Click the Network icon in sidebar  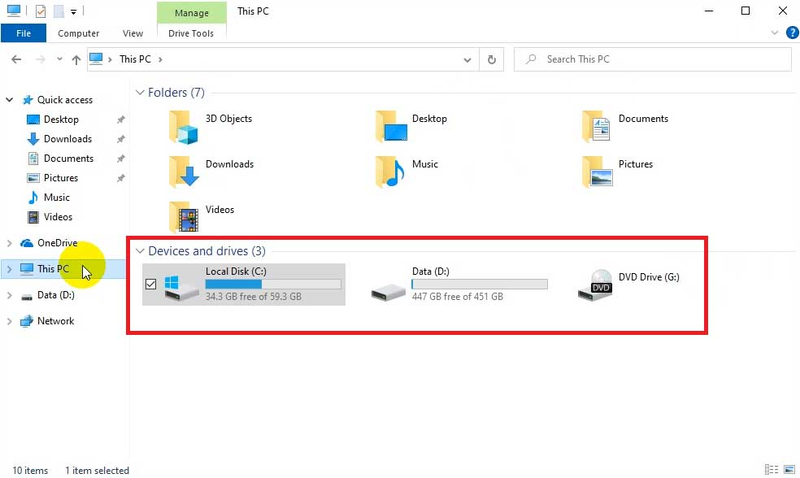tap(27, 321)
